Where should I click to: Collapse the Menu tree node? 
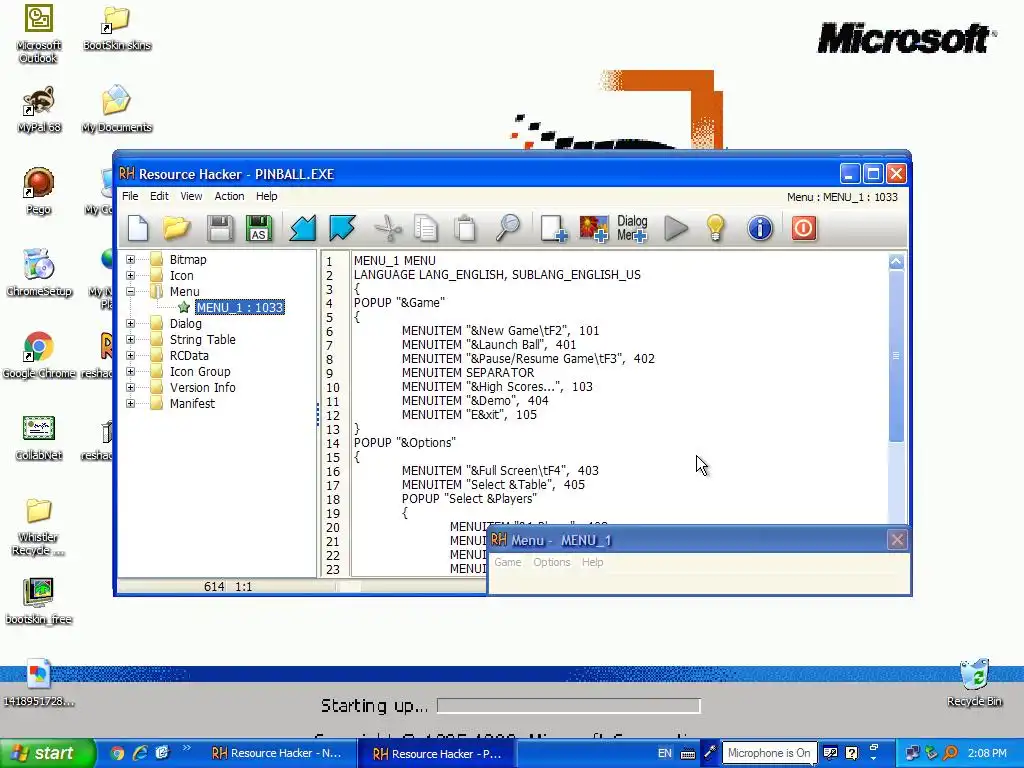tap(131, 291)
